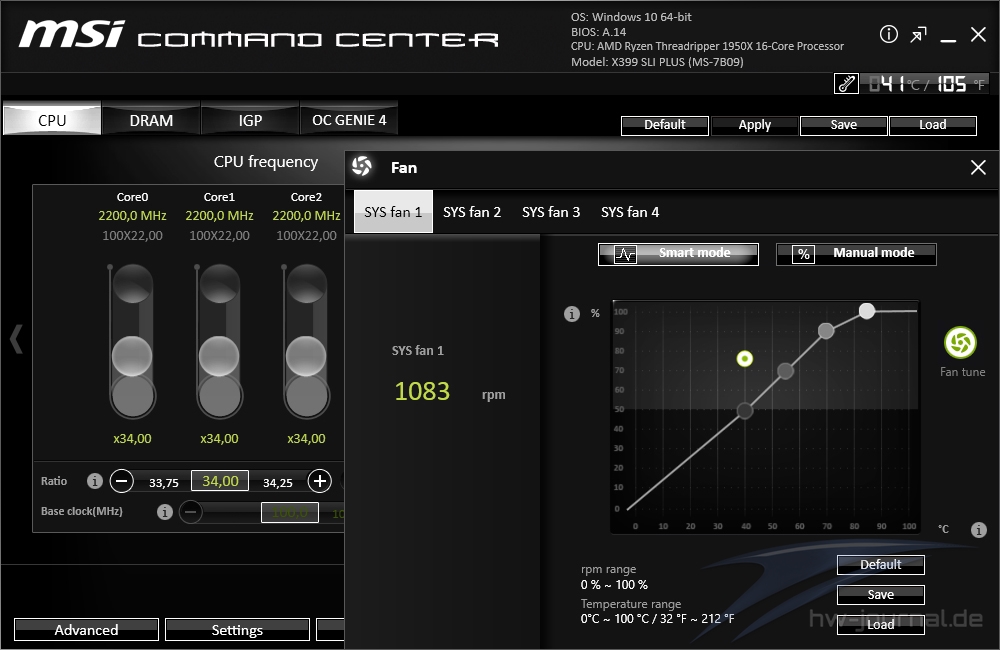Click the Temperature range values text
The height and width of the screenshot is (650, 1000).
coord(658,619)
